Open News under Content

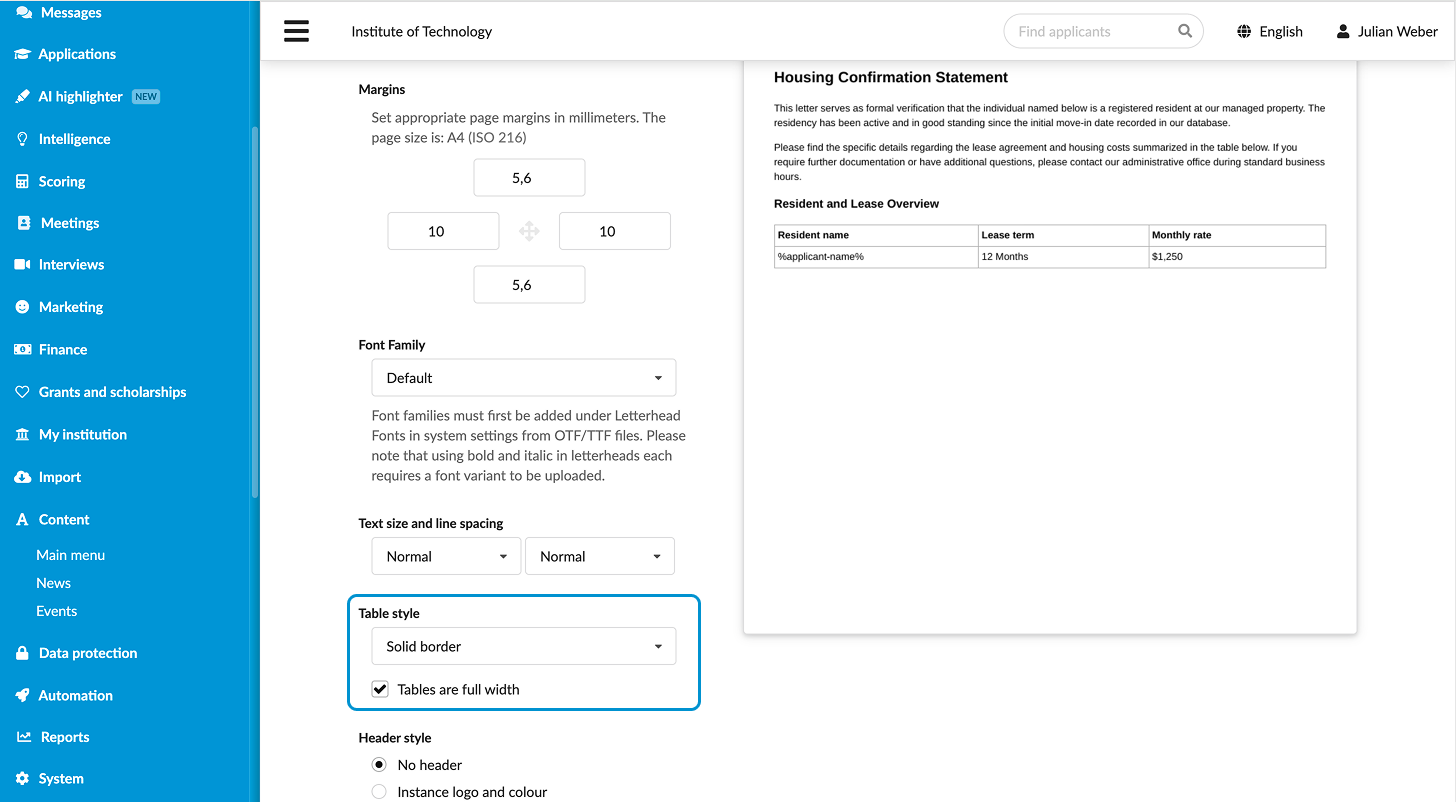53,583
